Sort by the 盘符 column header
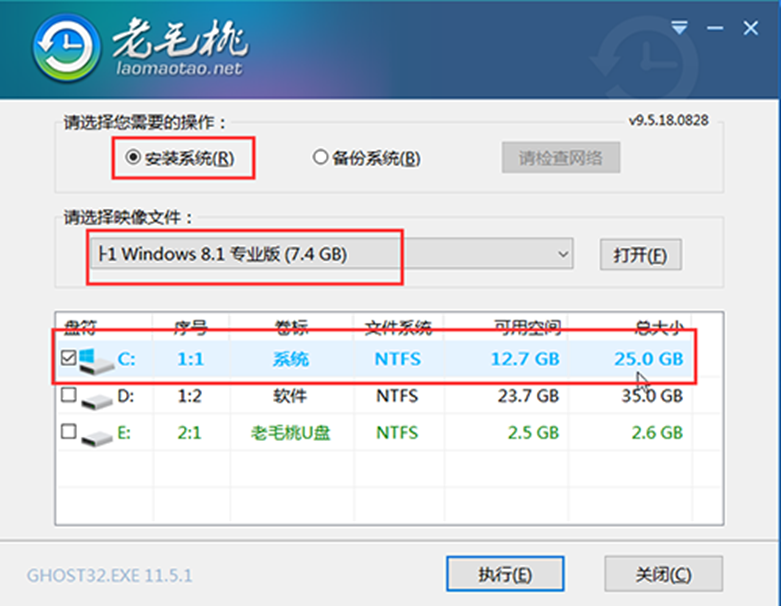Image resolution: width=781 pixels, height=606 pixels. (x=81, y=327)
